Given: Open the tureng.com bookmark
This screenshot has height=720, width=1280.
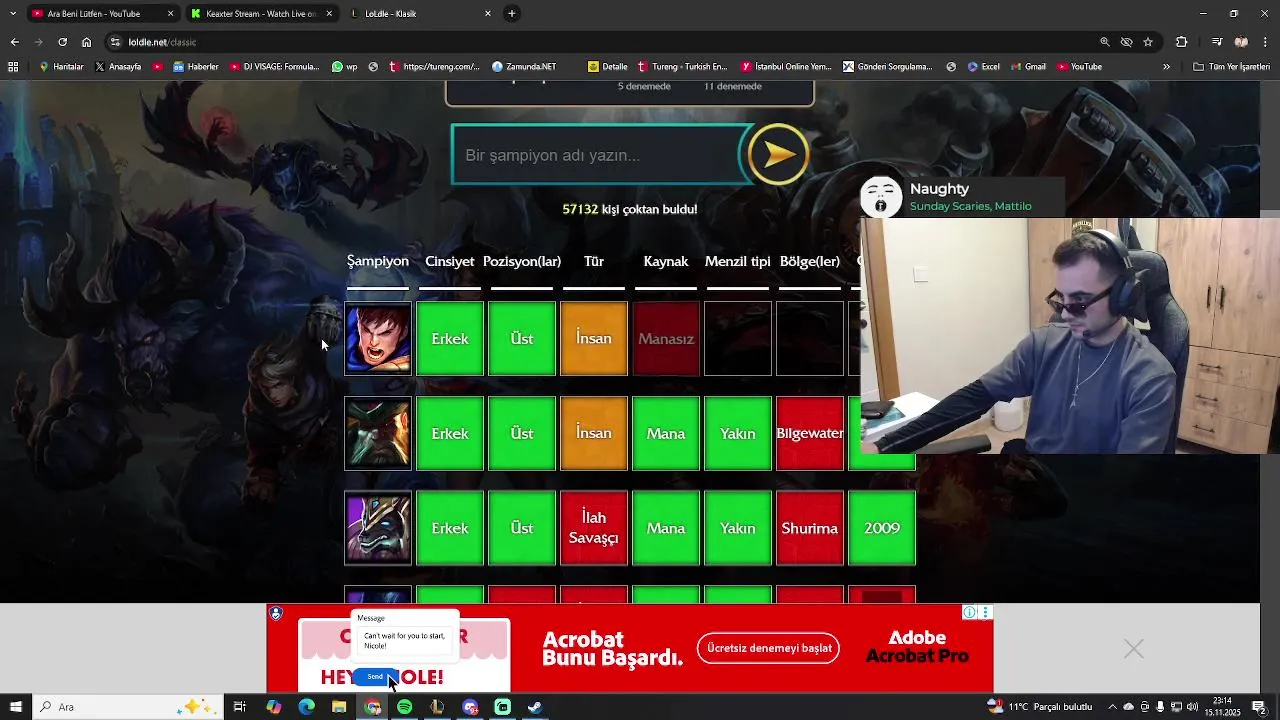Looking at the screenshot, I should click(x=435, y=67).
